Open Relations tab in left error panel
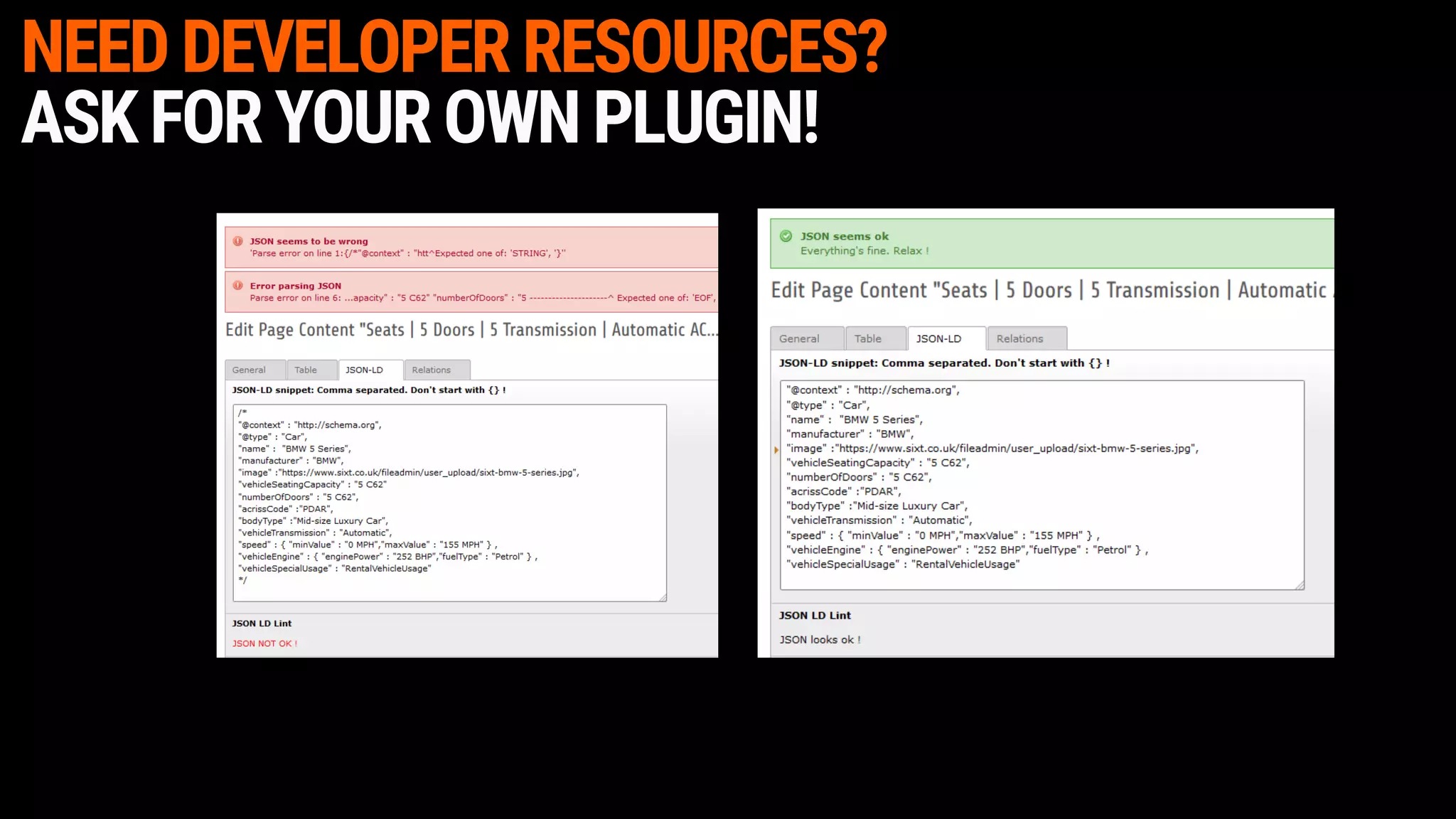Screen dimensions: 1456x819 pyautogui.click(x=437, y=370)
